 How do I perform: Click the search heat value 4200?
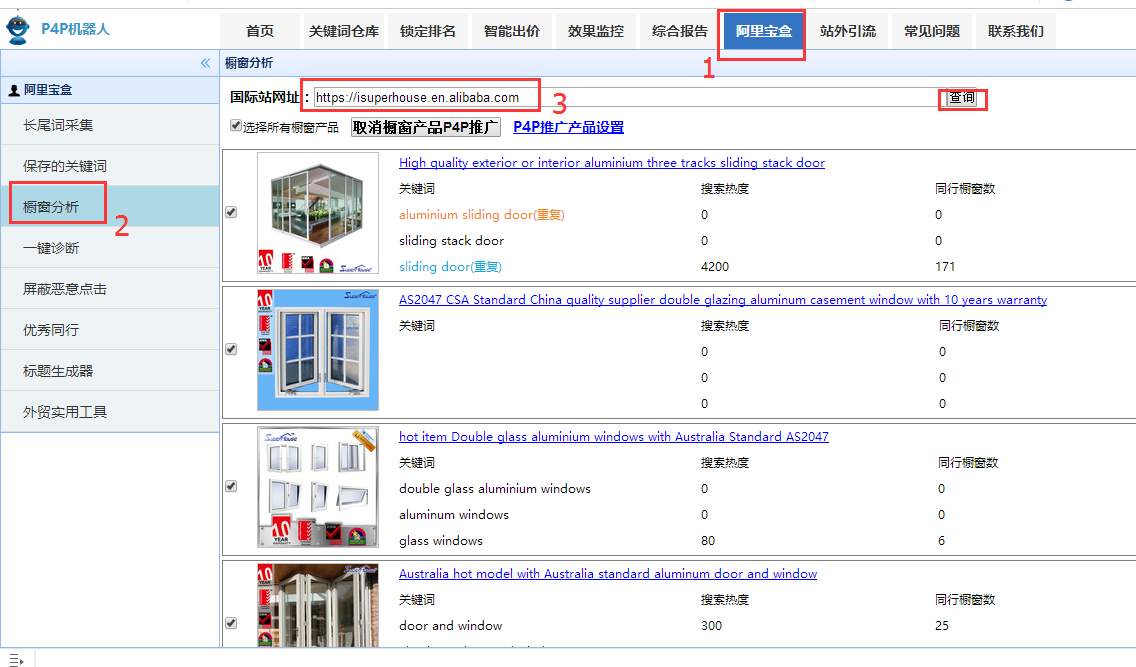tap(715, 267)
